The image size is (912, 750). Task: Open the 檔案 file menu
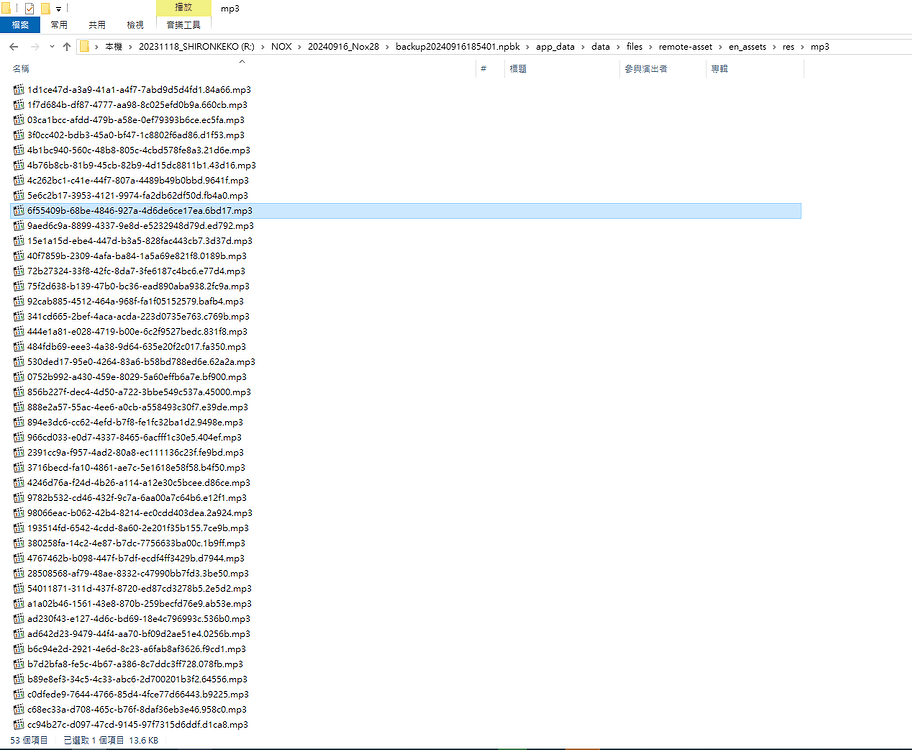click(x=20, y=24)
